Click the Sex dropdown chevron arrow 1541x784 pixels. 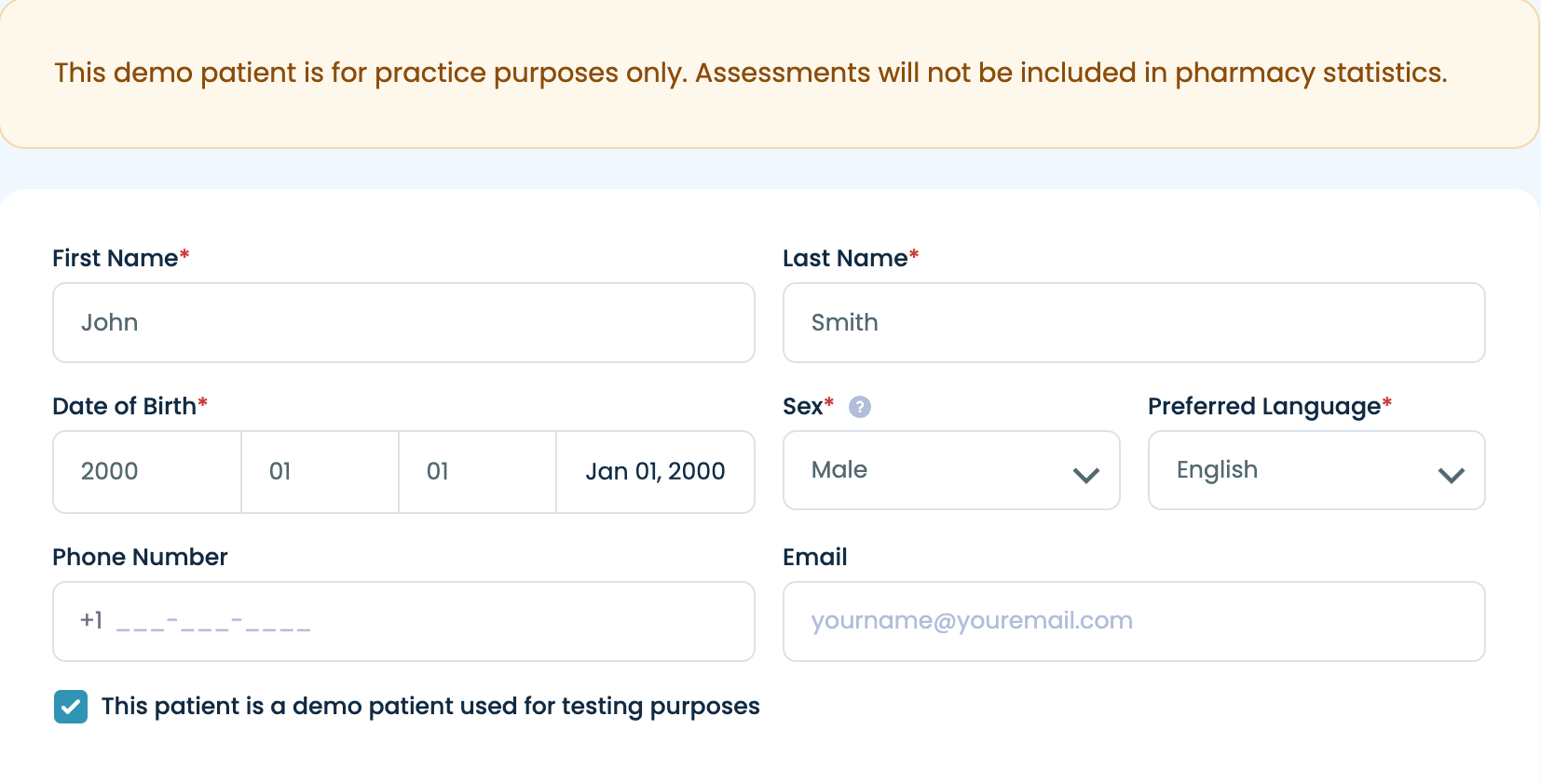(x=1086, y=475)
